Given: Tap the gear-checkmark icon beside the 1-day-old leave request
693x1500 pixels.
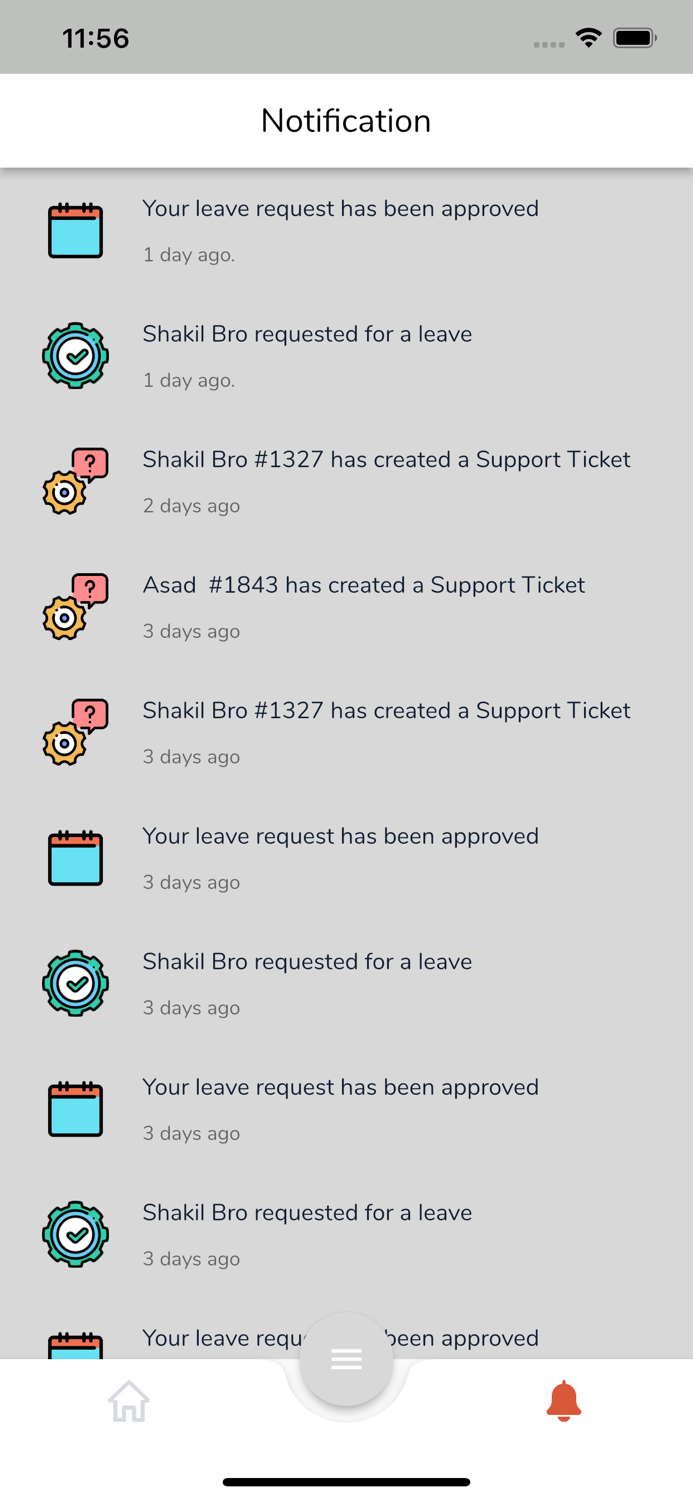Looking at the screenshot, I should [75, 356].
